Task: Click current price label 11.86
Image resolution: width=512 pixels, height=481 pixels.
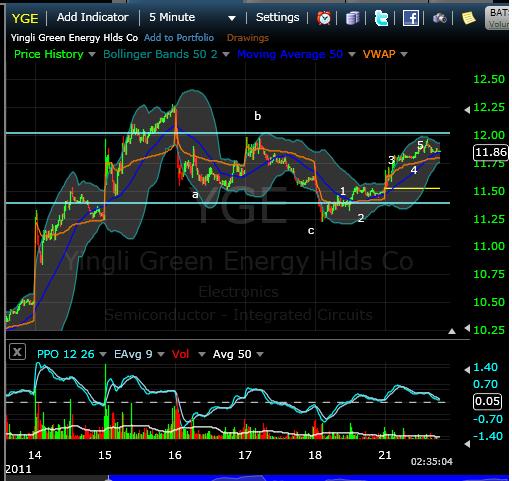Action: click(x=491, y=152)
